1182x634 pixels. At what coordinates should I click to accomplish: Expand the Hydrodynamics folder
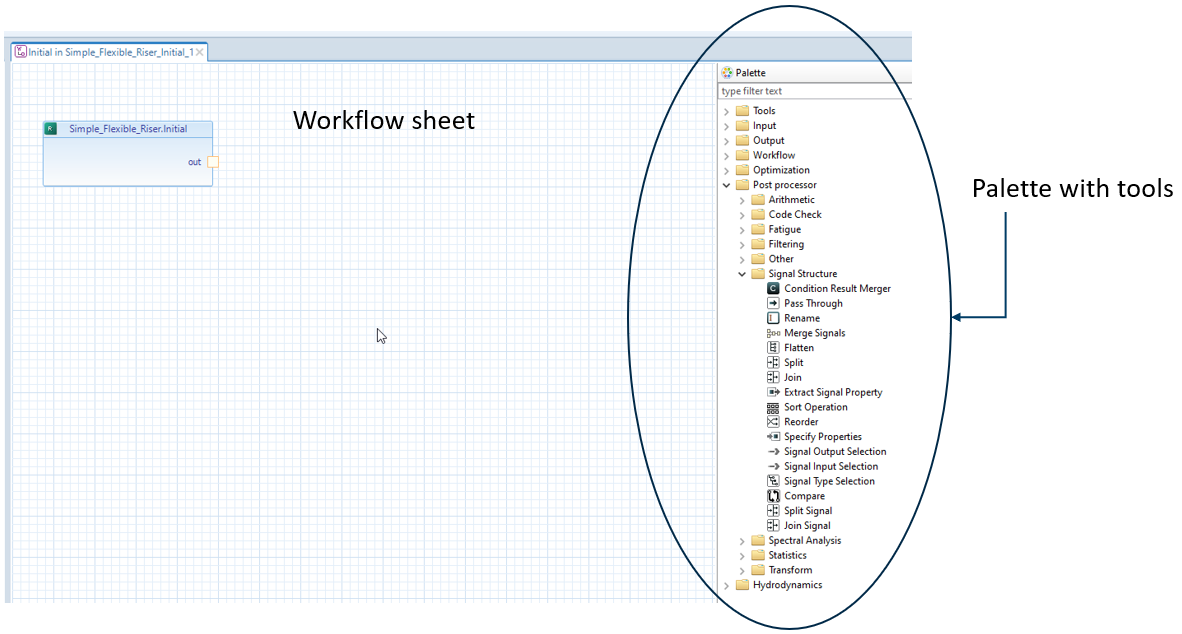point(727,585)
